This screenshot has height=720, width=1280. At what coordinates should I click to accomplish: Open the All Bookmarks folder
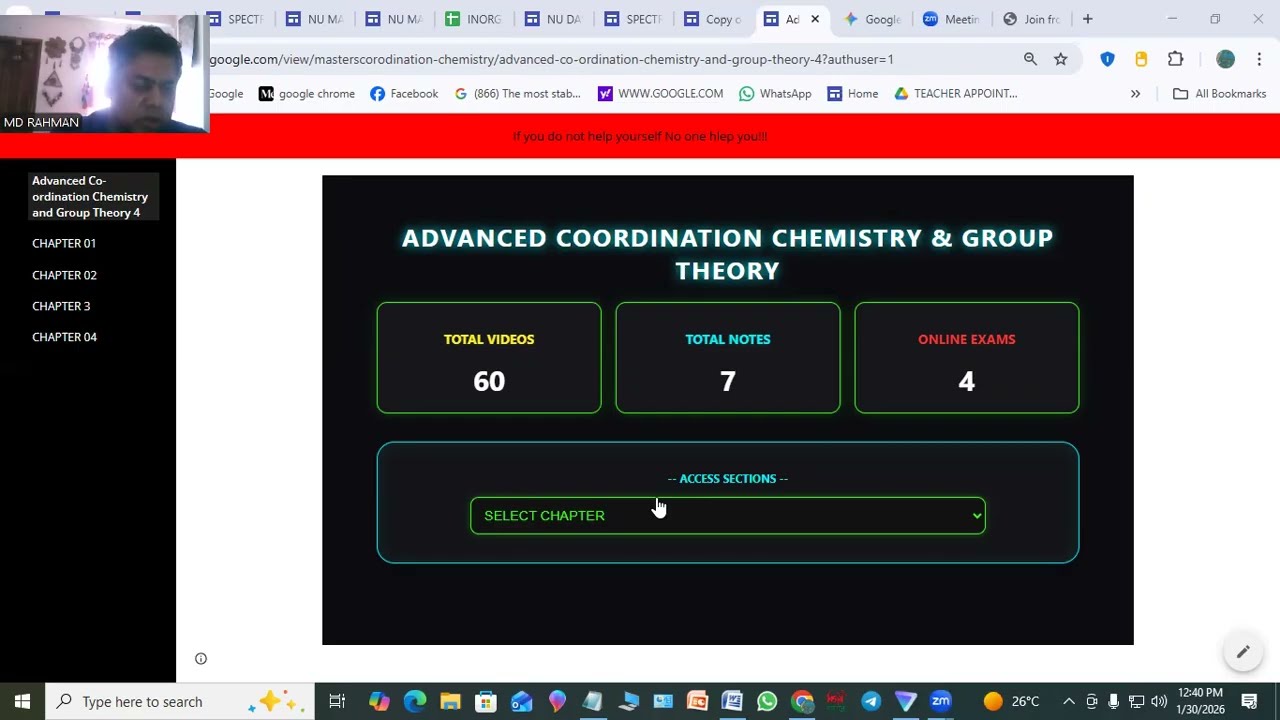pyautogui.click(x=1219, y=93)
